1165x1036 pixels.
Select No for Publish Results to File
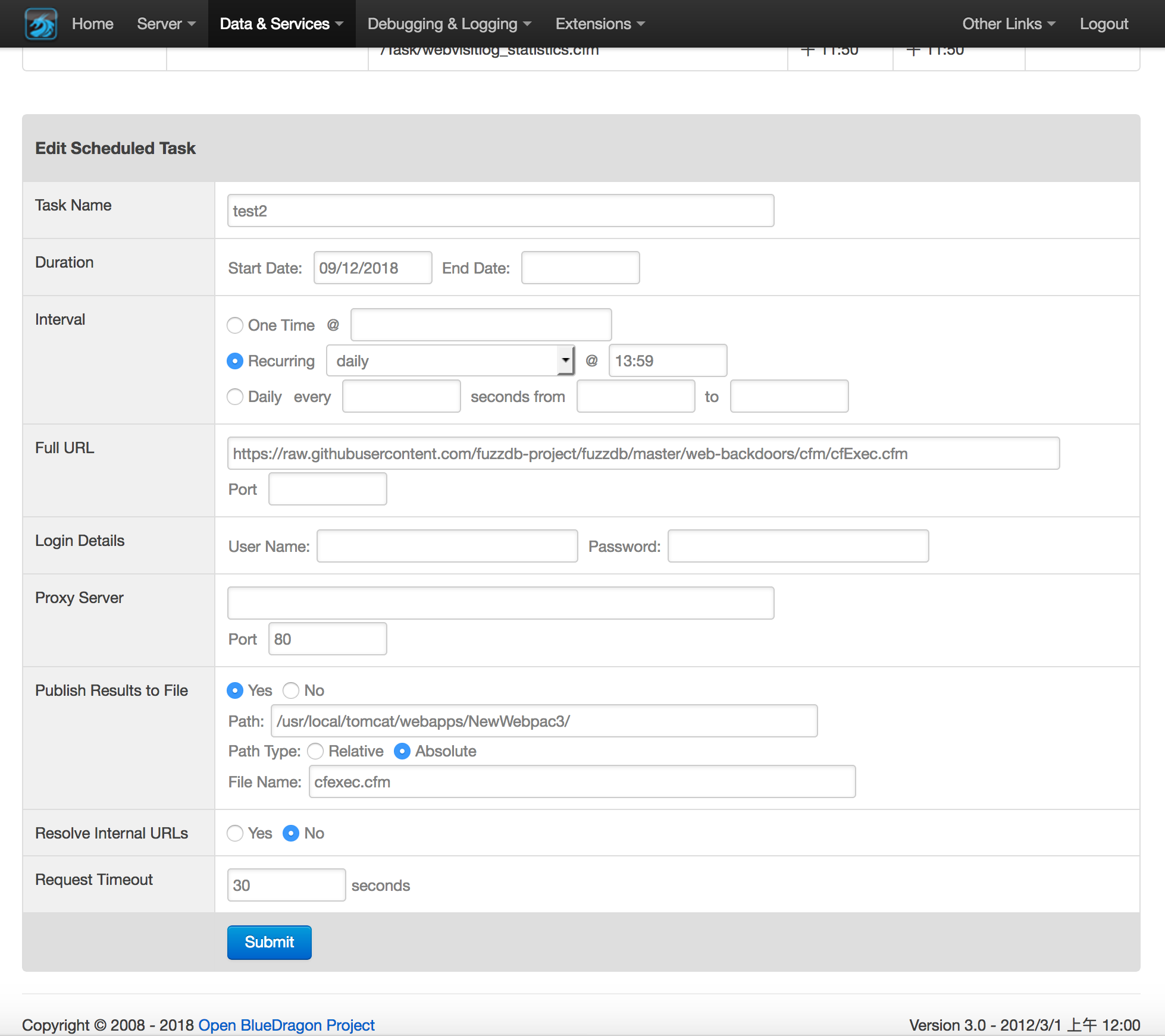point(291,690)
